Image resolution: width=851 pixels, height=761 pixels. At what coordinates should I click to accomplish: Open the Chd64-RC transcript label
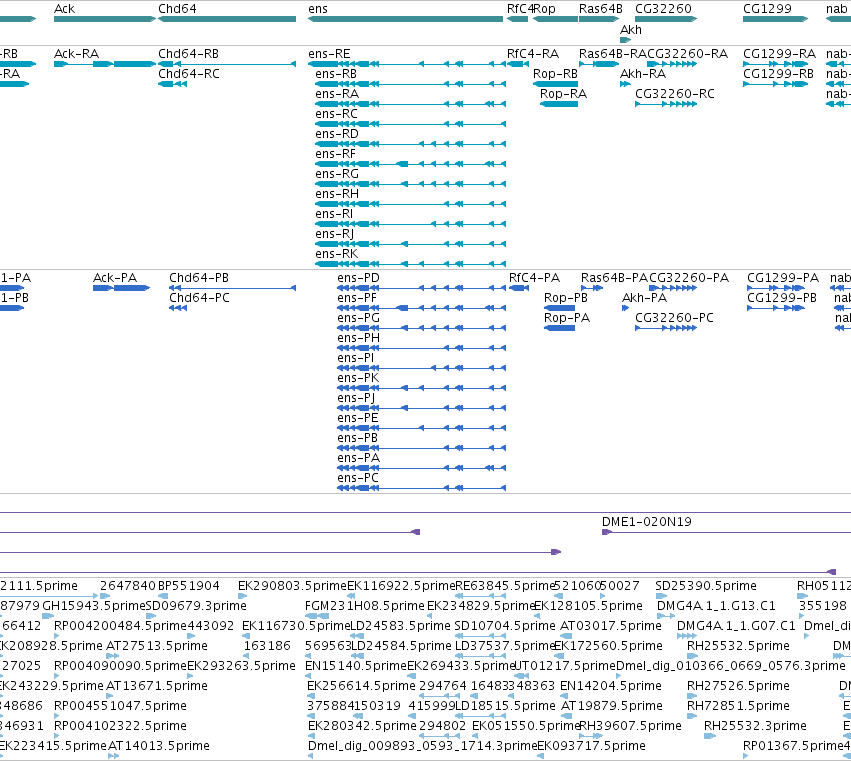189,74
